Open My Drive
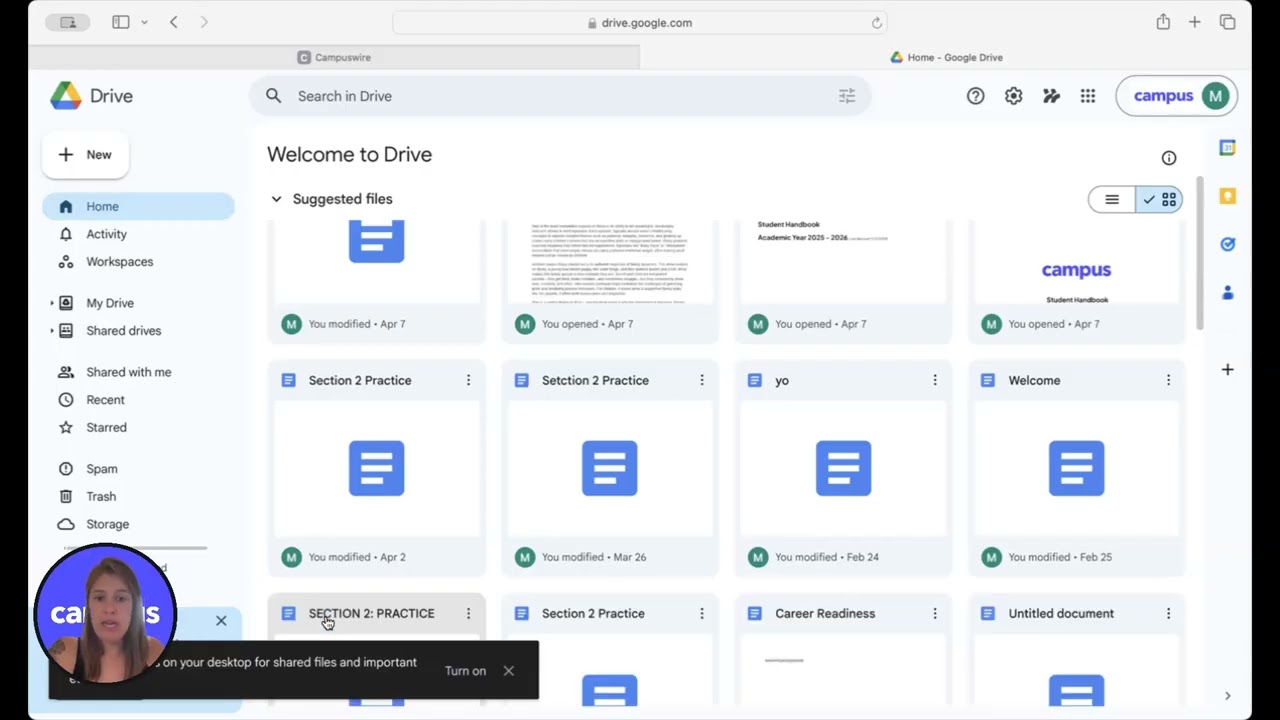Screen dimensions: 1280x720 point(110,303)
